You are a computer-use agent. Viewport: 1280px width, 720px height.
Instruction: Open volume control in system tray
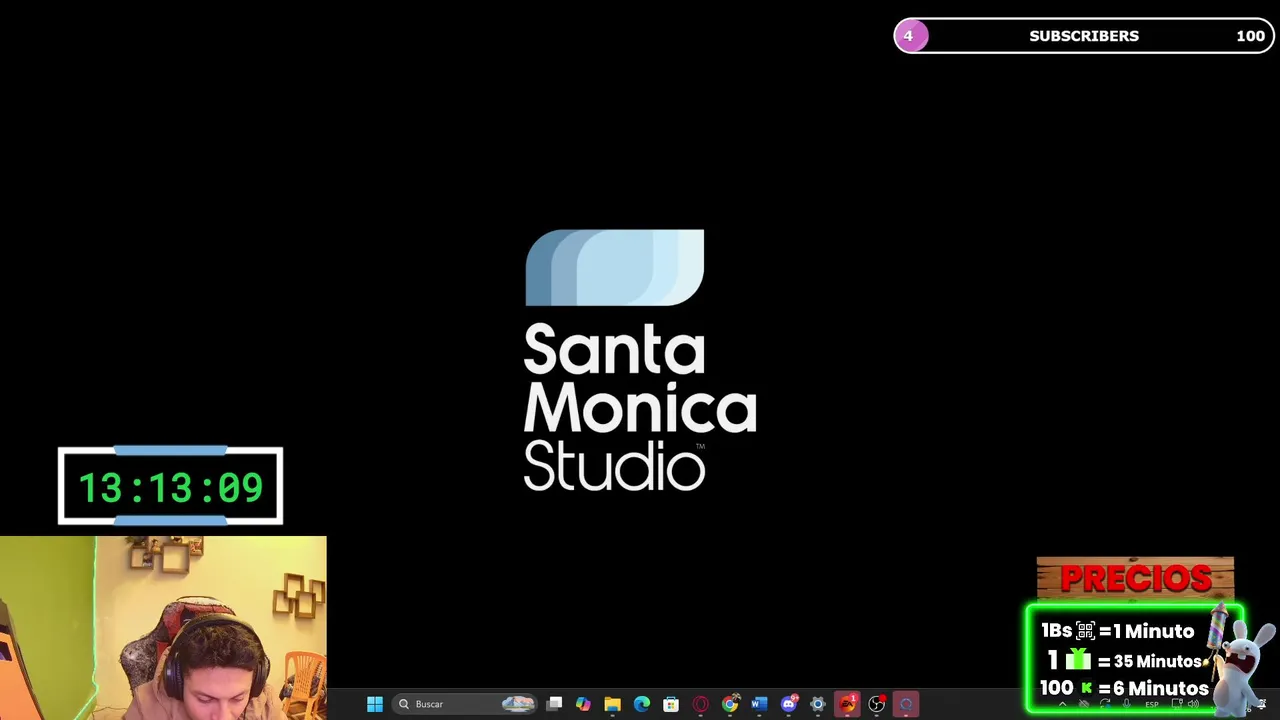1193,704
